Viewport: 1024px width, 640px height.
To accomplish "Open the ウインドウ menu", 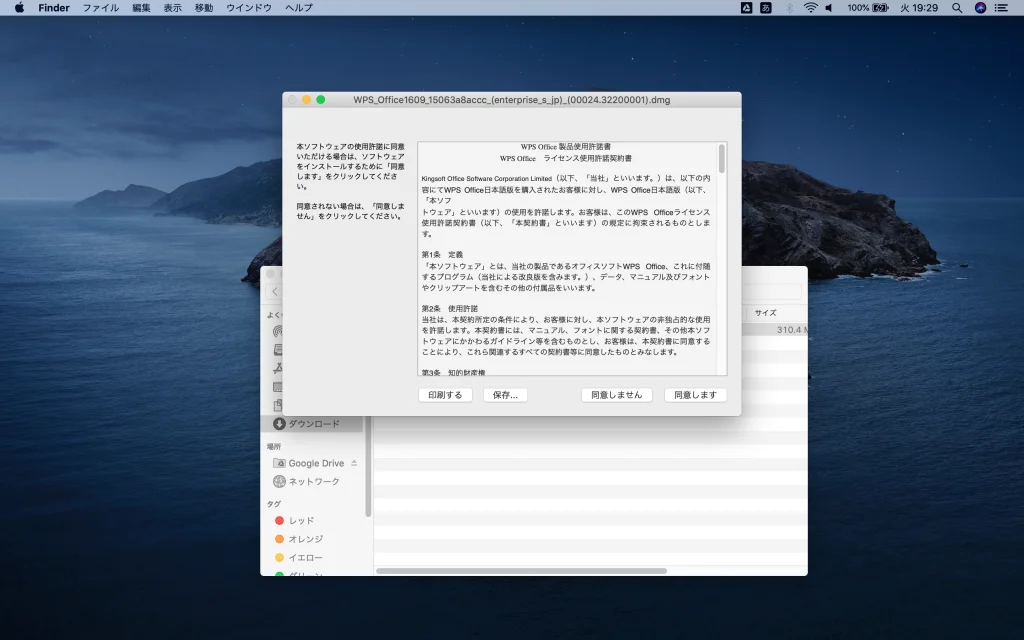I will pos(249,8).
